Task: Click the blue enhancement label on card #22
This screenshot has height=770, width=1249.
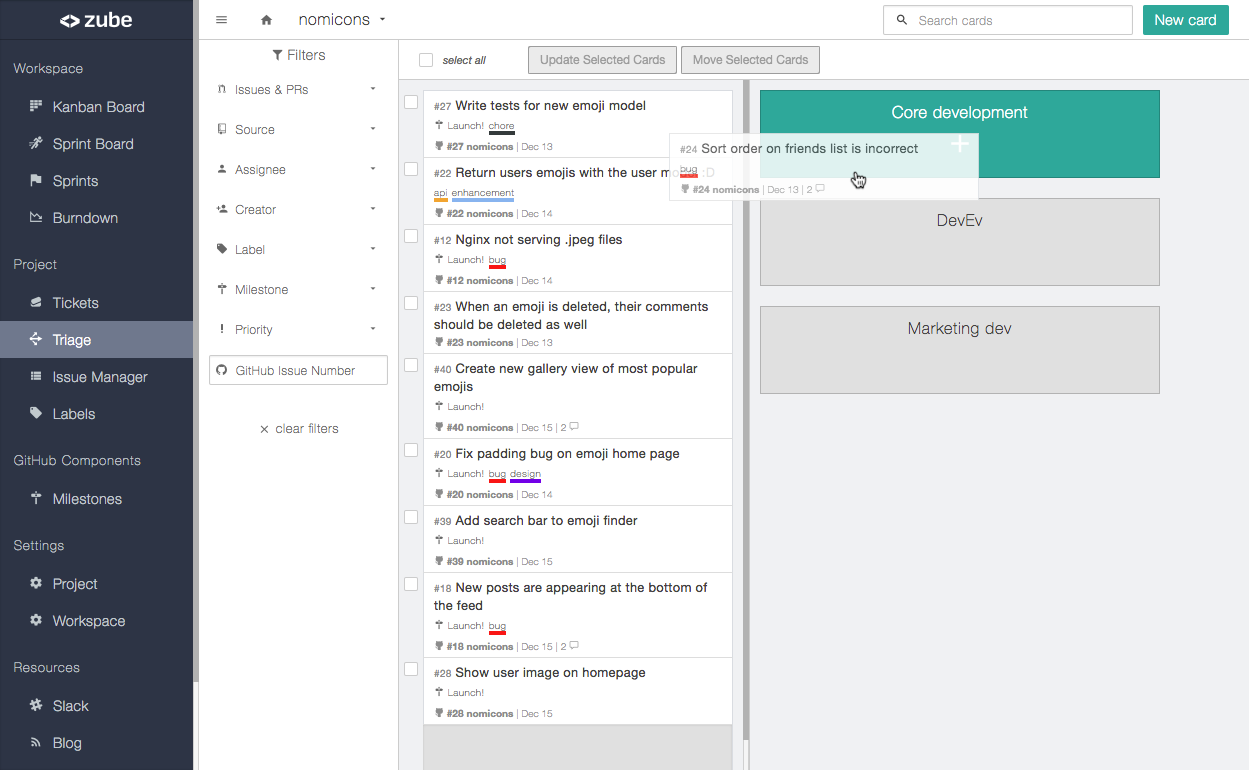Action: coord(483,193)
